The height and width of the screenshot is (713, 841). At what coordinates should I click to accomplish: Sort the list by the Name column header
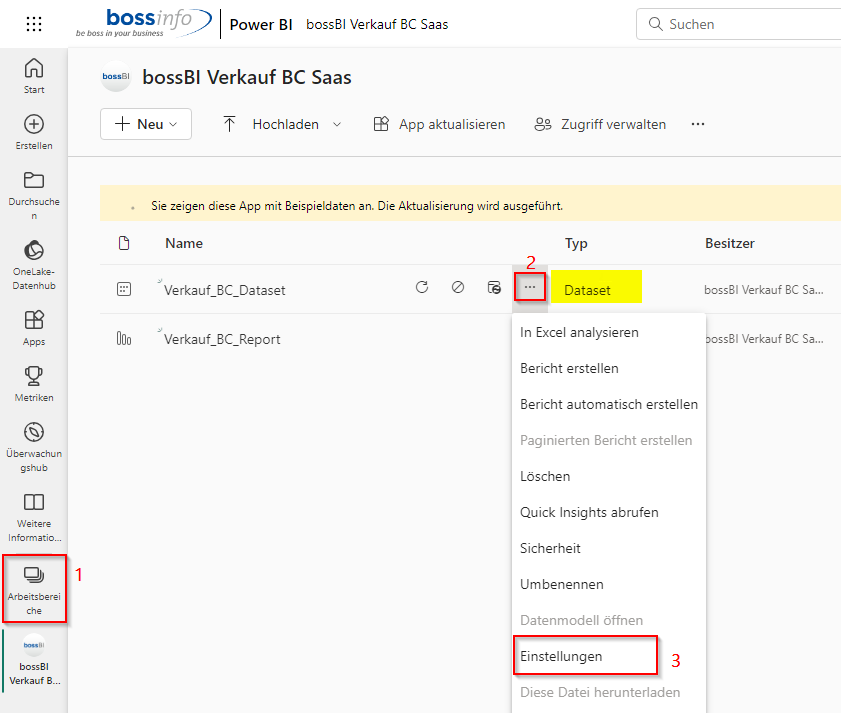click(184, 243)
